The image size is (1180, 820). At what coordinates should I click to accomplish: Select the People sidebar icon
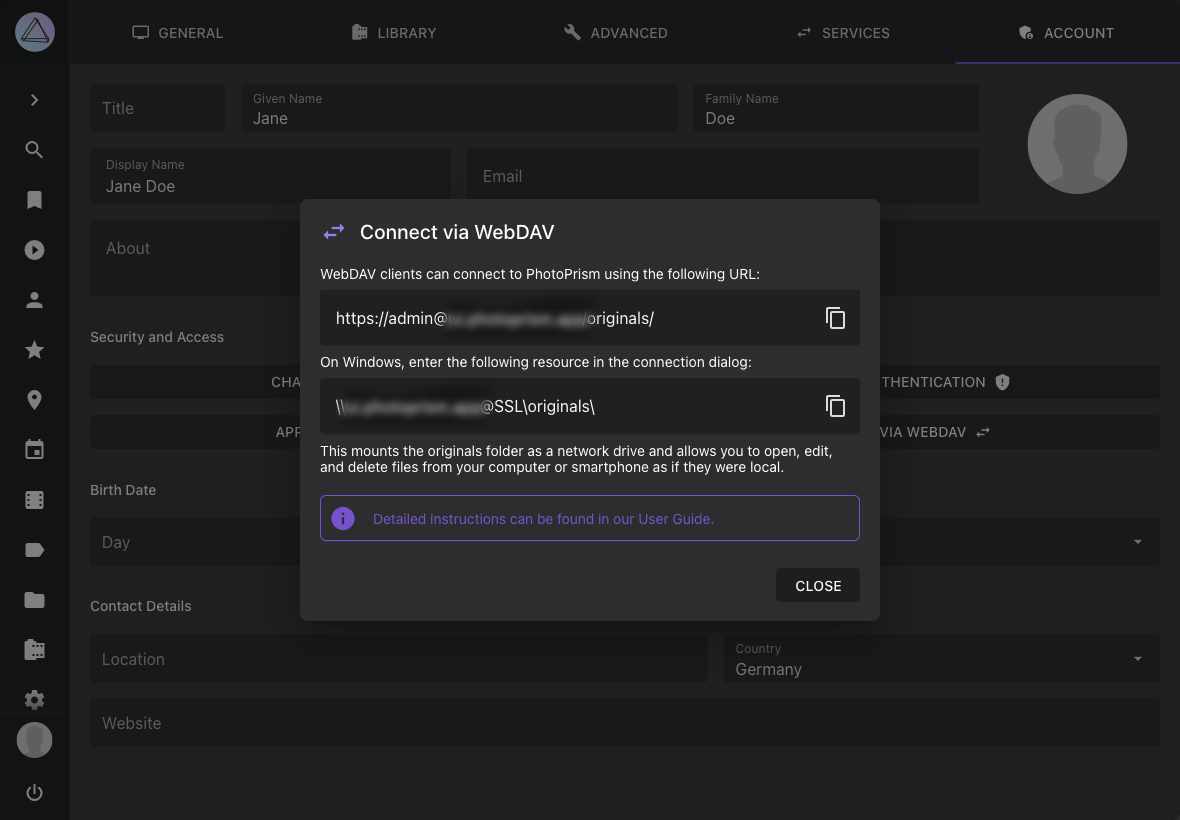click(x=34, y=299)
